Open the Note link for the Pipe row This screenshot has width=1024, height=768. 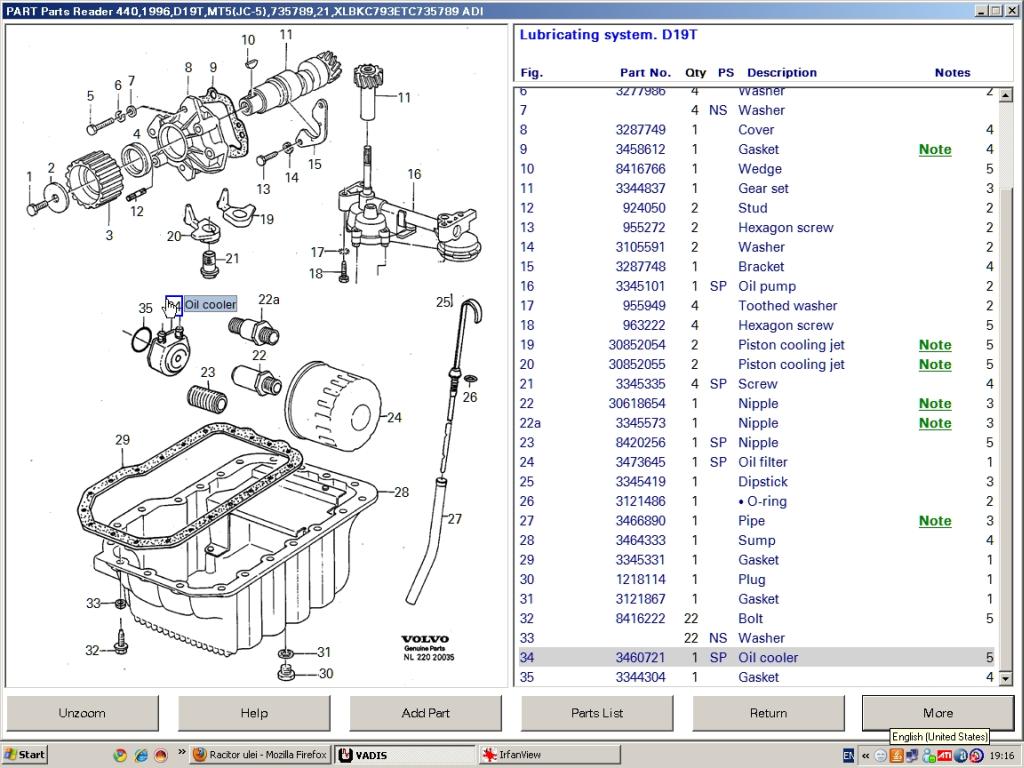[935, 521]
